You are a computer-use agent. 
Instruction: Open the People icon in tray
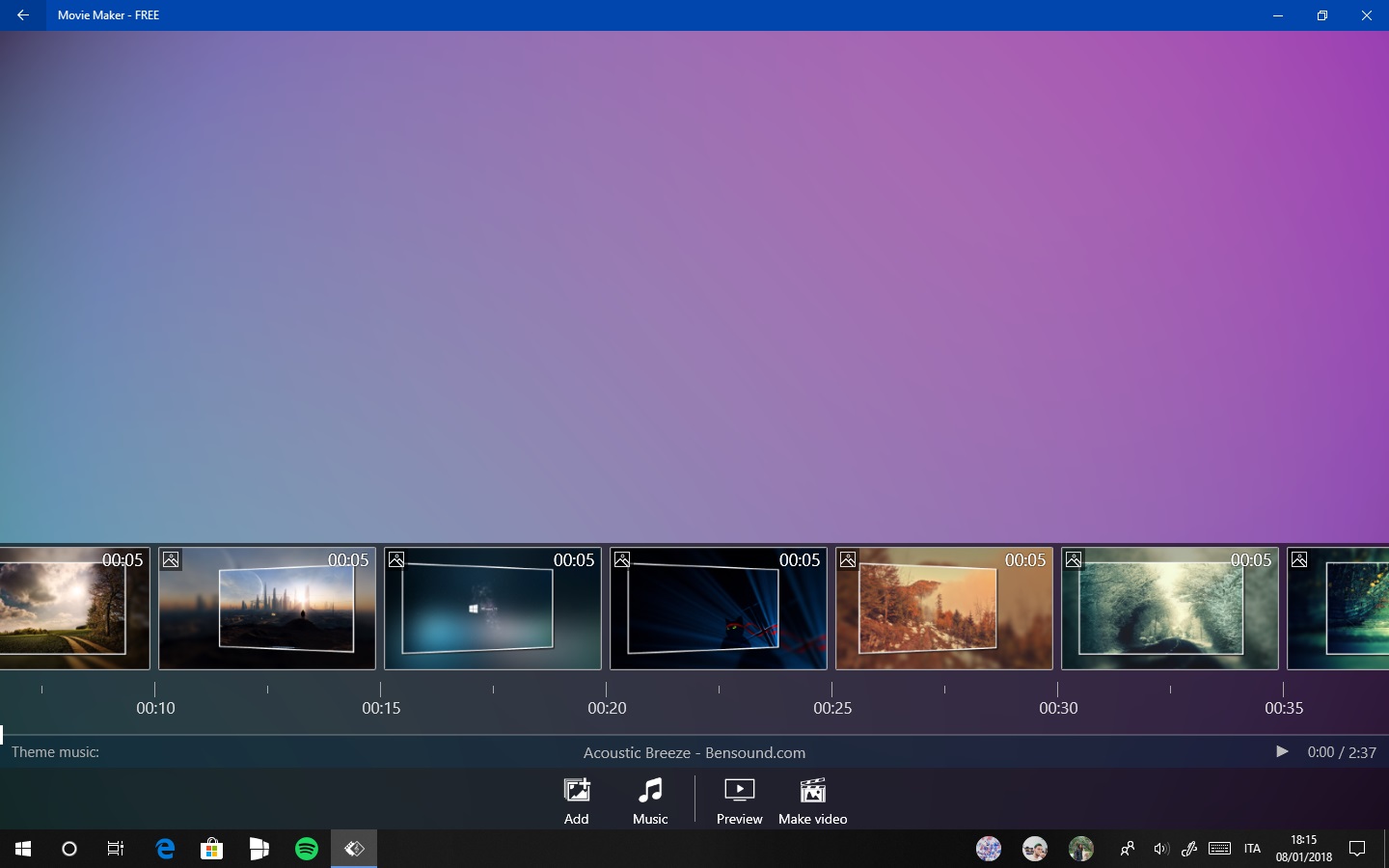pyautogui.click(x=1127, y=849)
